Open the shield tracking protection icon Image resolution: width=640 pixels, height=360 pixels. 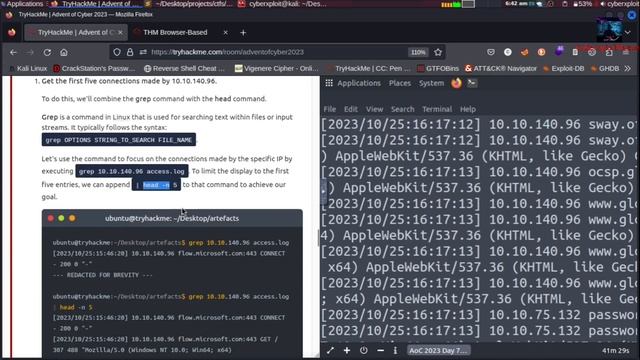(117, 52)
